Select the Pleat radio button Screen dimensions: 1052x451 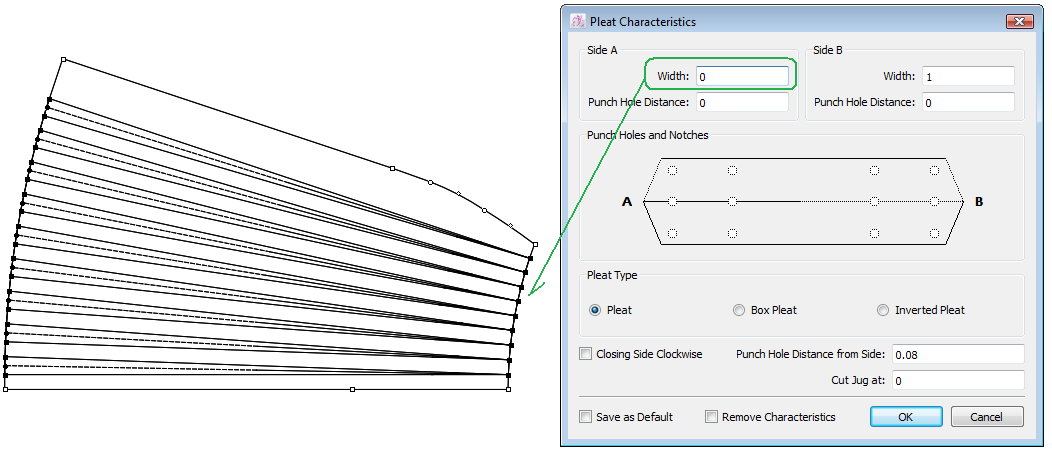(x=595, y=310)
